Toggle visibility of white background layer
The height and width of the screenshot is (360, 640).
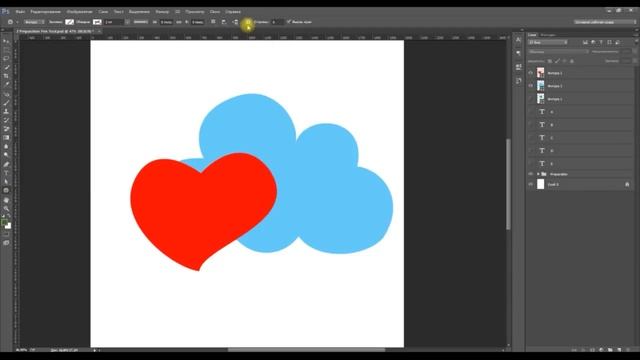[x=531, y=184]
